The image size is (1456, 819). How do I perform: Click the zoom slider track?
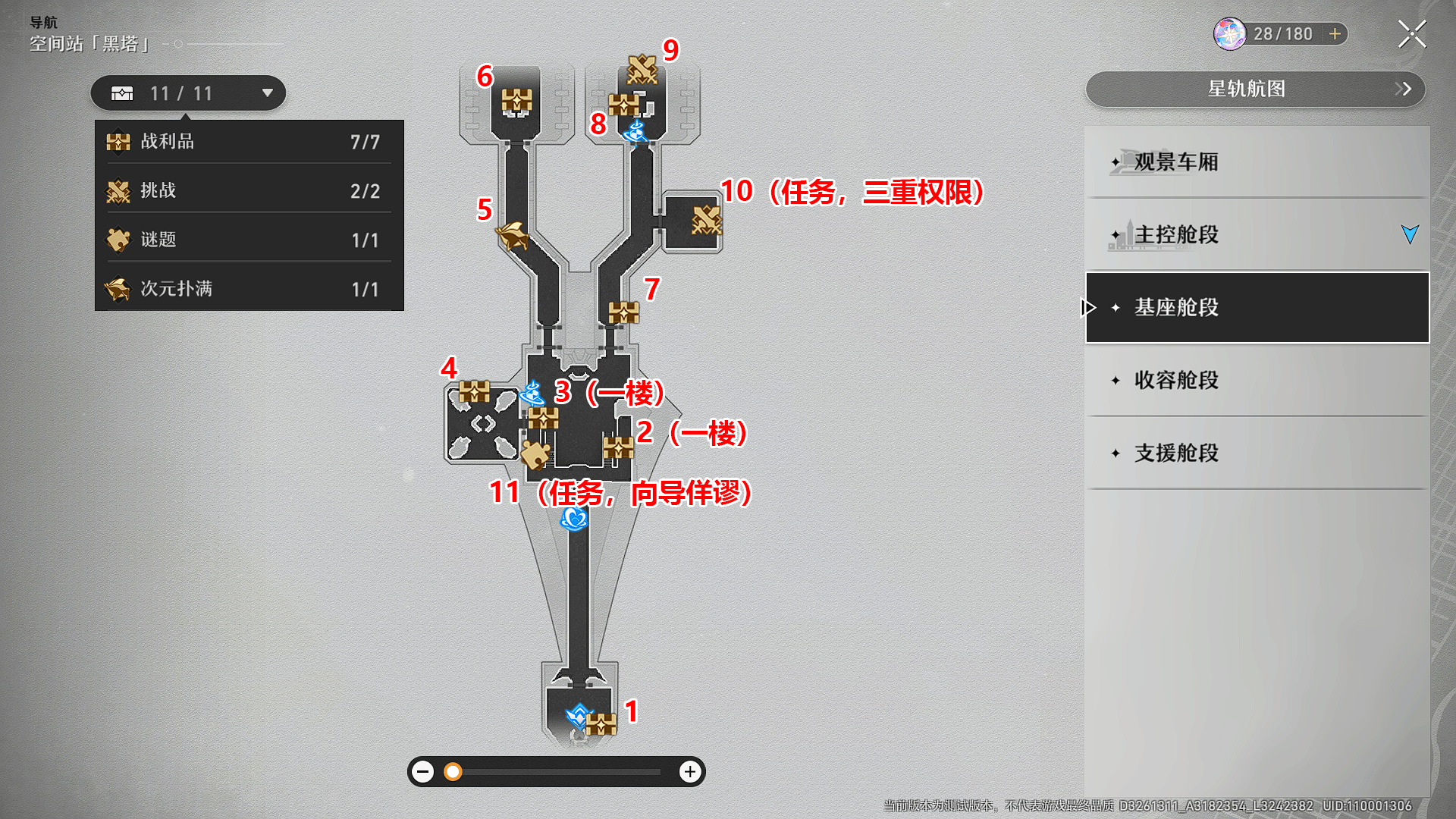pyautogui.click(x=556, y=772)
